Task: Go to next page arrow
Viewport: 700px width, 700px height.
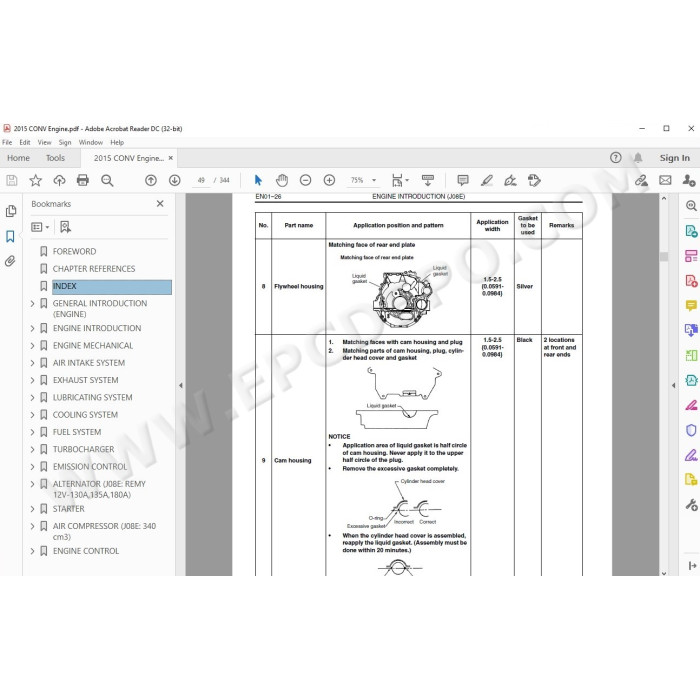Action: 175,180
